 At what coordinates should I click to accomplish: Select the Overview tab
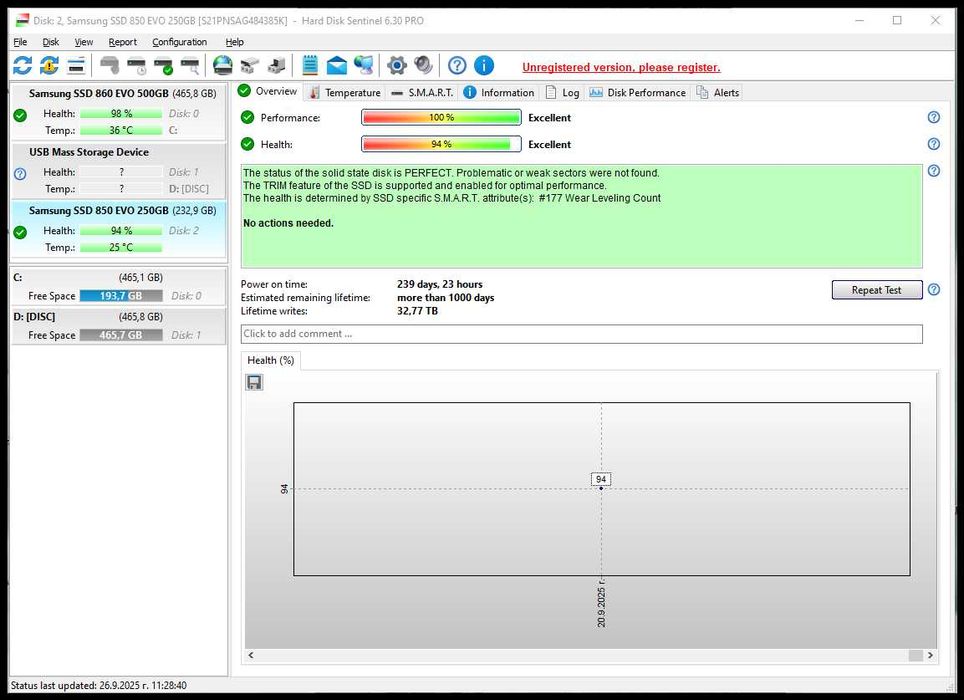click(268, 91)
